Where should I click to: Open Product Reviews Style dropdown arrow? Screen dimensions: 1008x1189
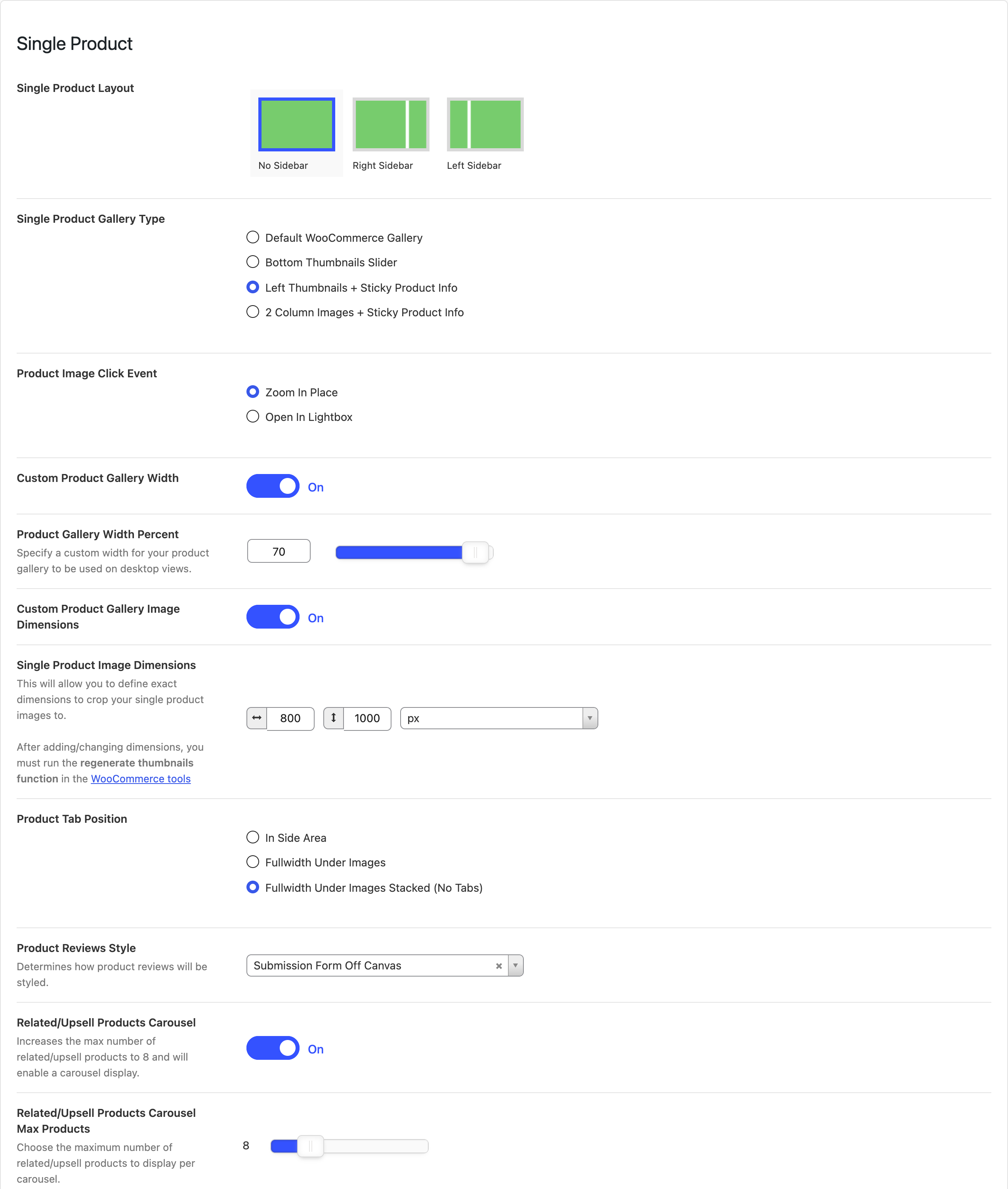515,965
